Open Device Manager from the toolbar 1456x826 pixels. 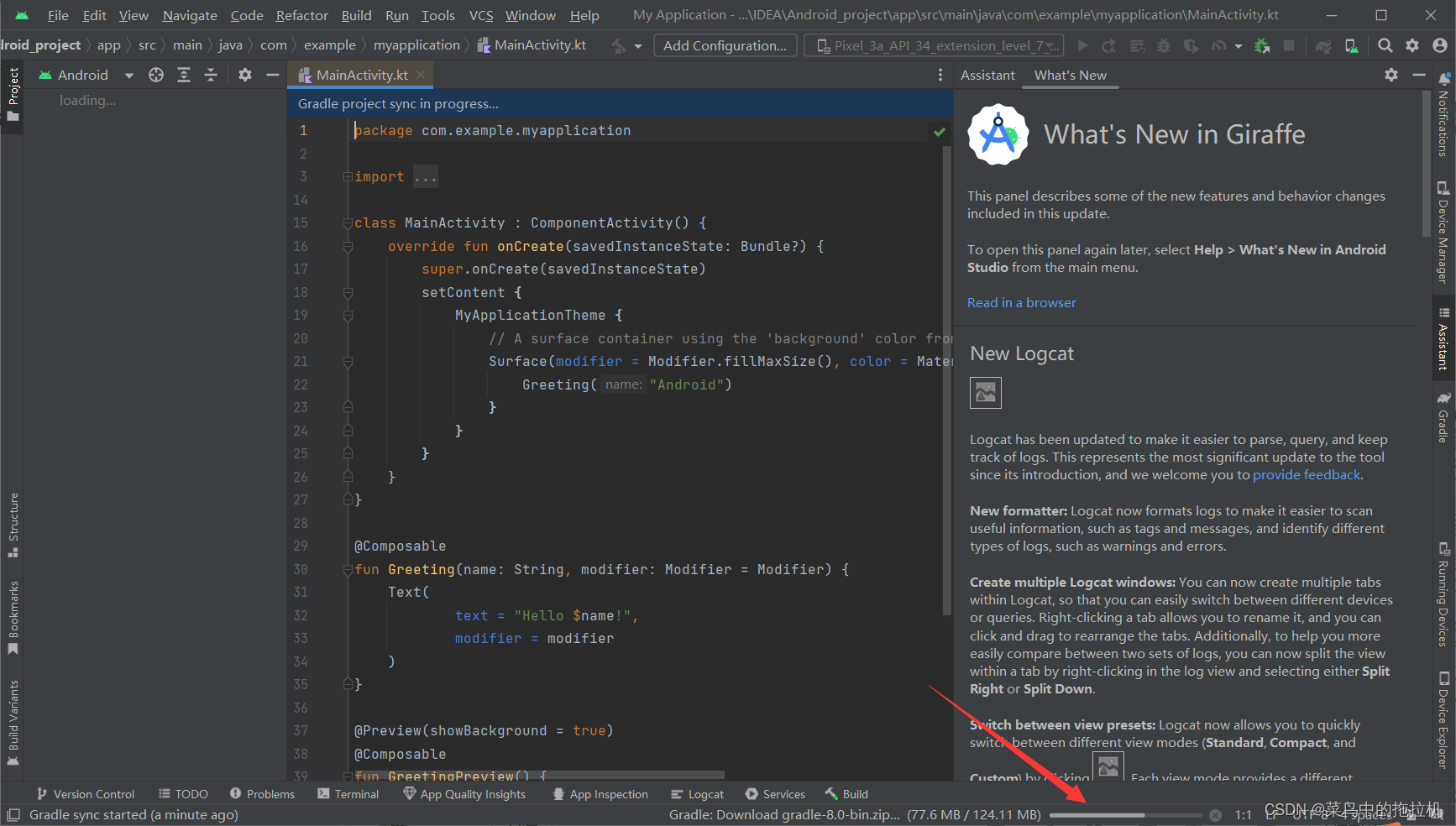tap(1351, 46)
